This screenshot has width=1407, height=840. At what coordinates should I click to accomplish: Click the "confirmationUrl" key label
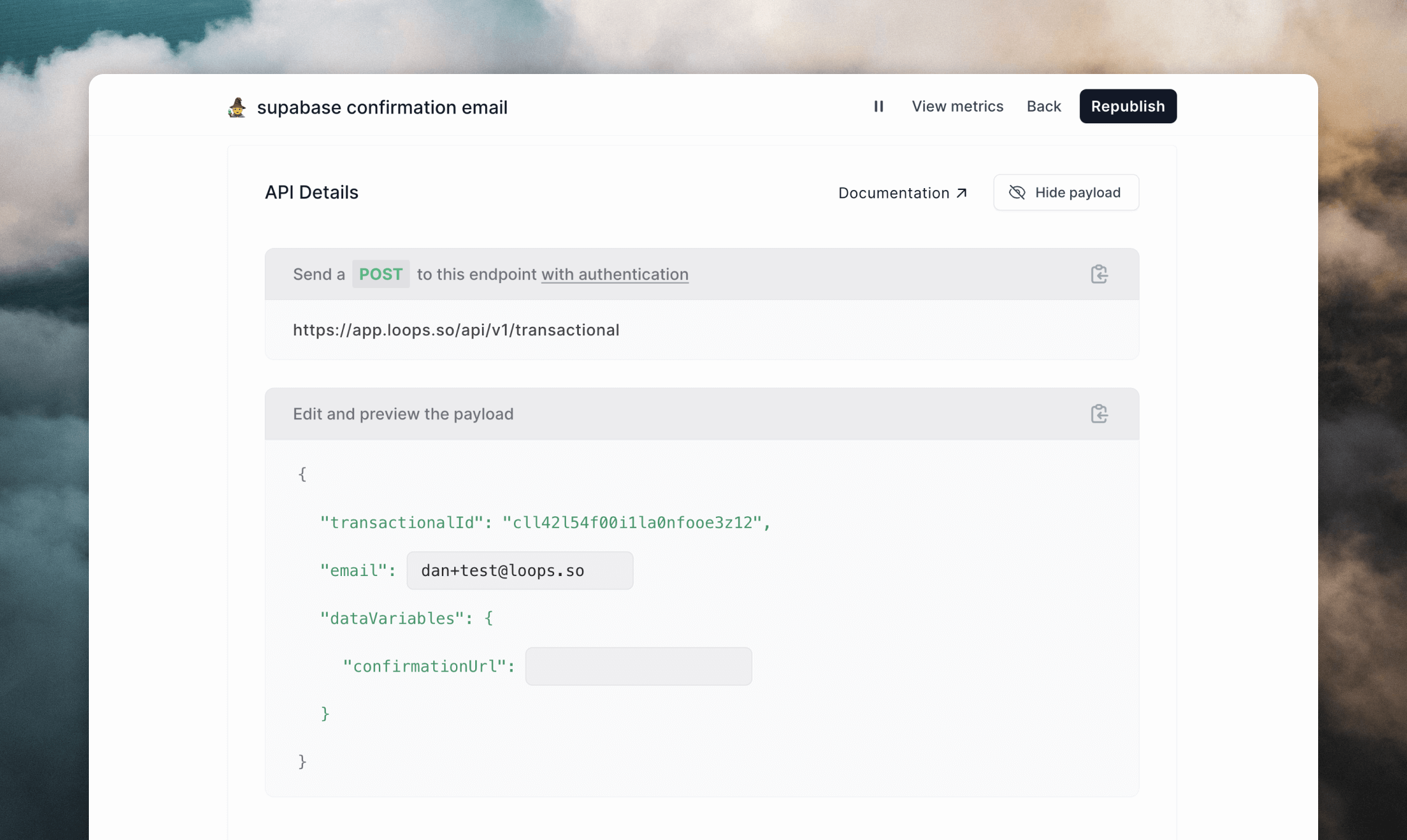pyautogui.click(x=425, y=667)
